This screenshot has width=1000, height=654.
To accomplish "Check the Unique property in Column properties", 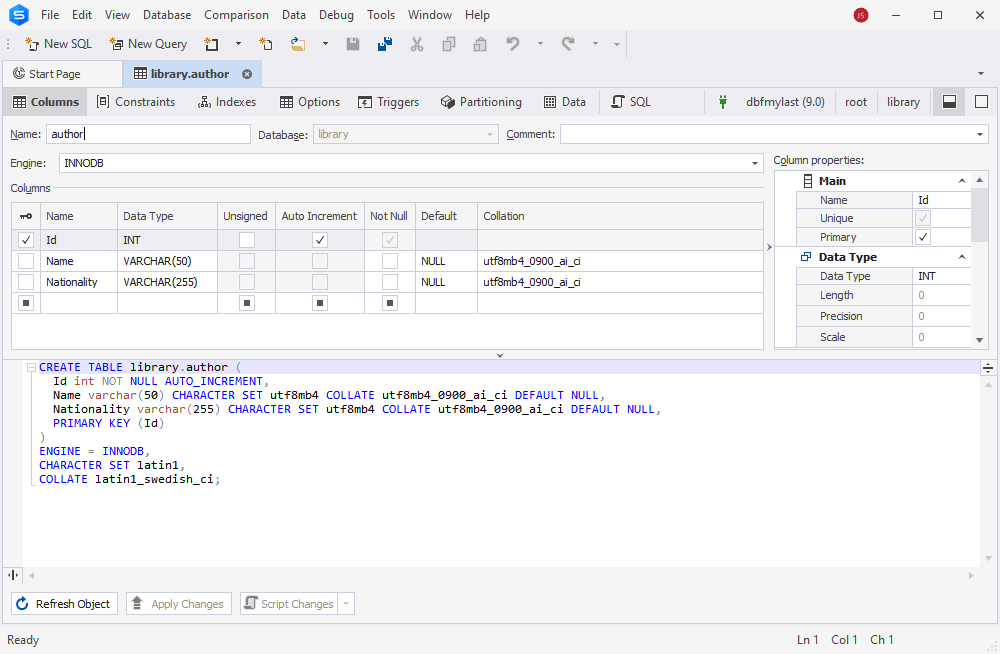I will click(922, 218).
